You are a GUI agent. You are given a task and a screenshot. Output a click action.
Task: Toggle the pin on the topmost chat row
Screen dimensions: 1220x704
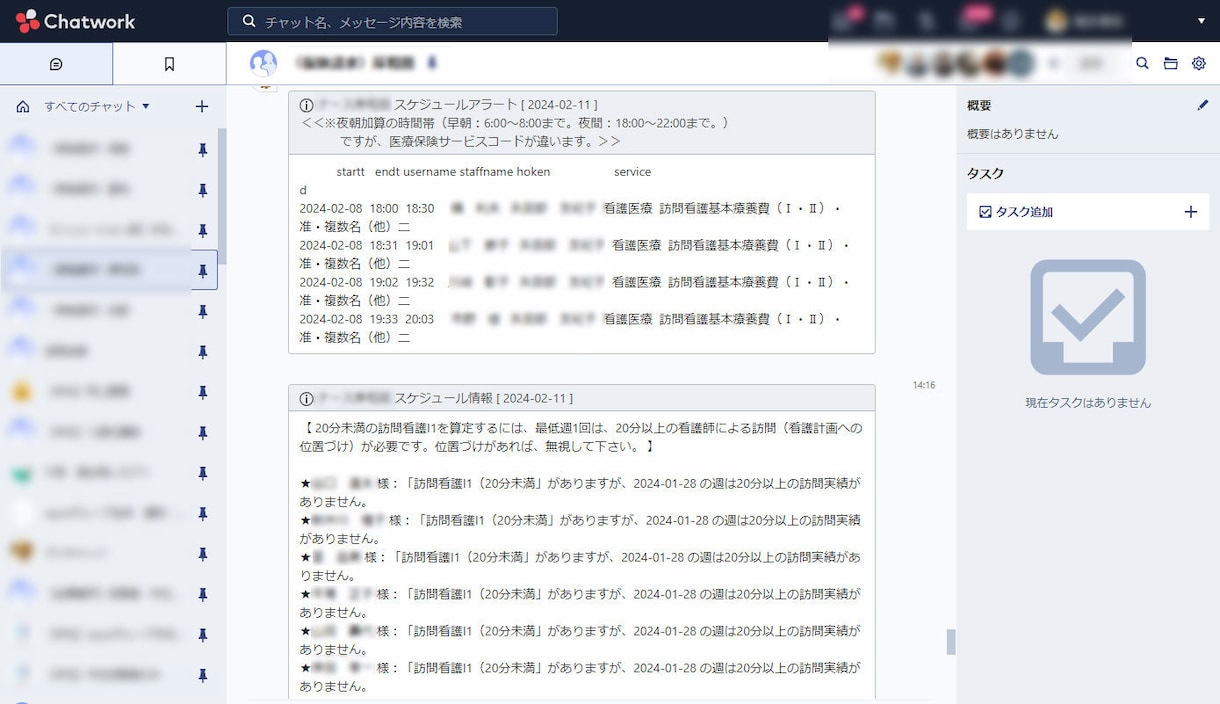pyautogui.click(x=203, y=149)
